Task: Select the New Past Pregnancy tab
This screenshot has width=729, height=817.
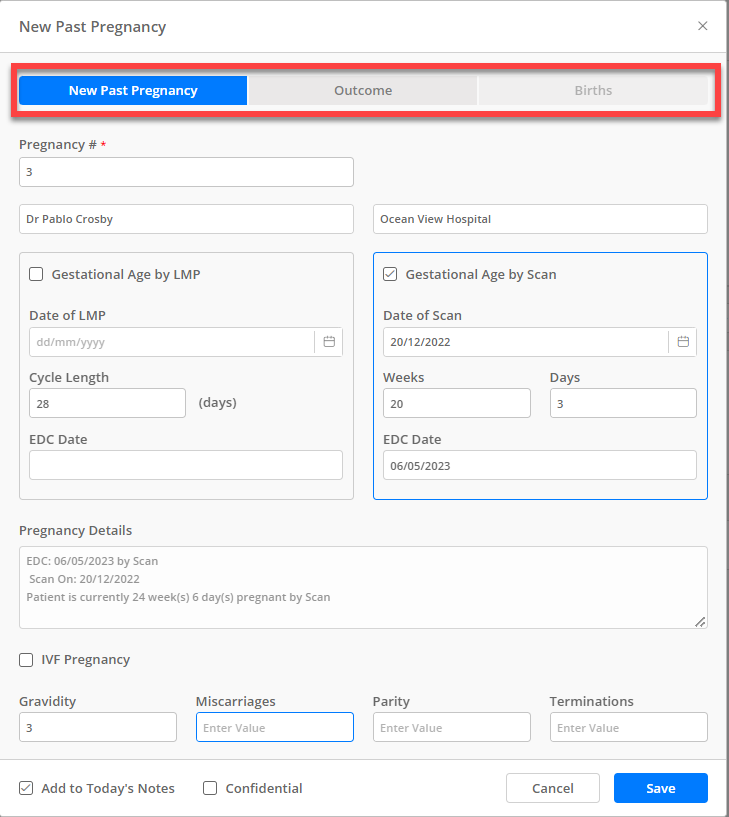Action: pyautogui.click(x=132, y=90)
